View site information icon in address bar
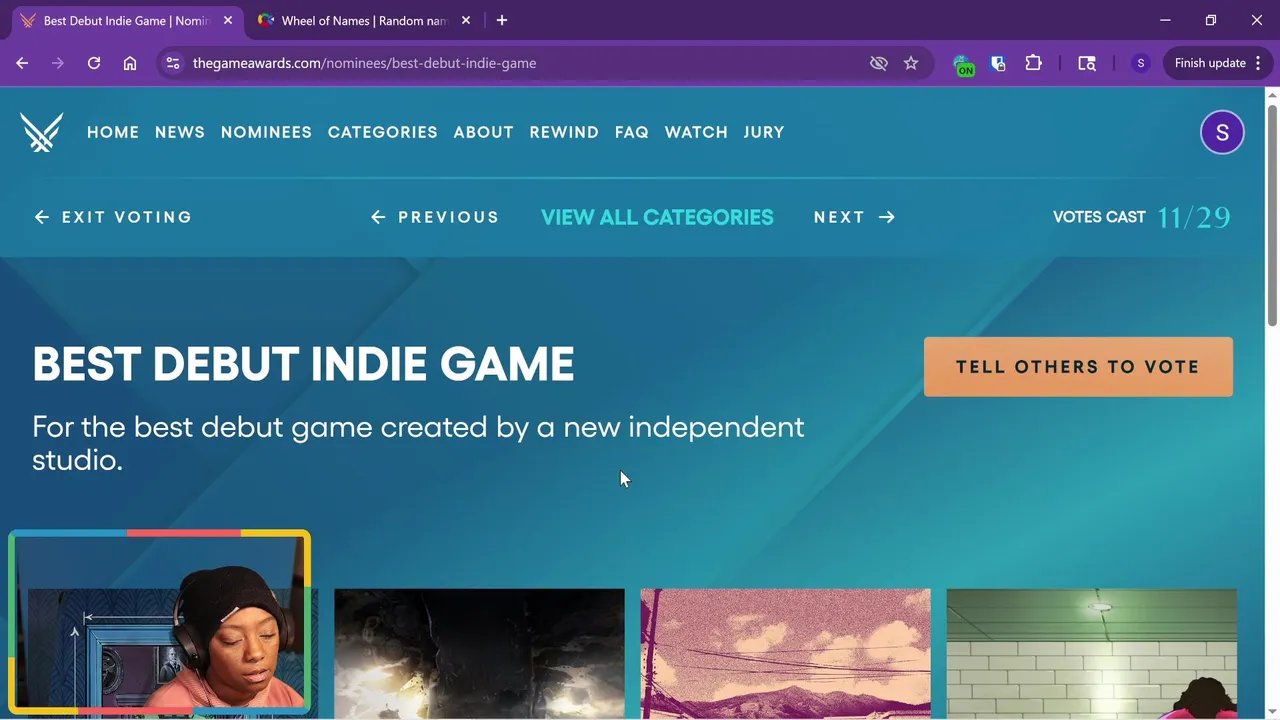This screenshot has width=1280, height=720. (173, 63)
